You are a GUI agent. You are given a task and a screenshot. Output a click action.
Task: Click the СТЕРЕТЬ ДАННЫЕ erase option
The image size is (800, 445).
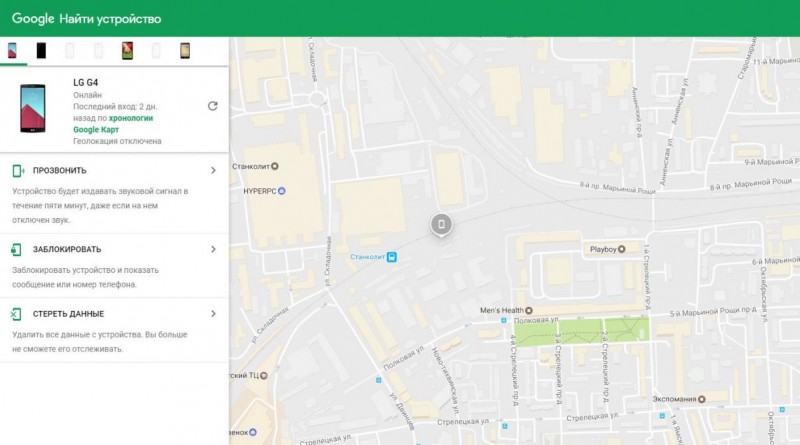pos(114,314)
